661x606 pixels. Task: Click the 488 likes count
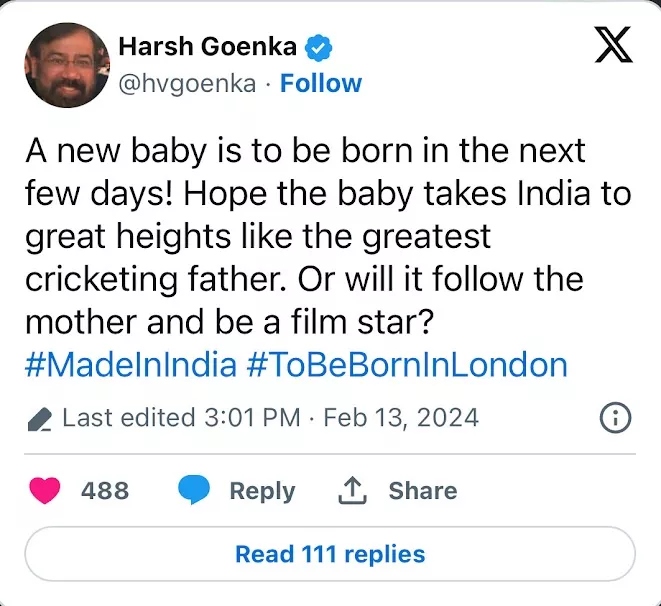click(x=105, y=491)
